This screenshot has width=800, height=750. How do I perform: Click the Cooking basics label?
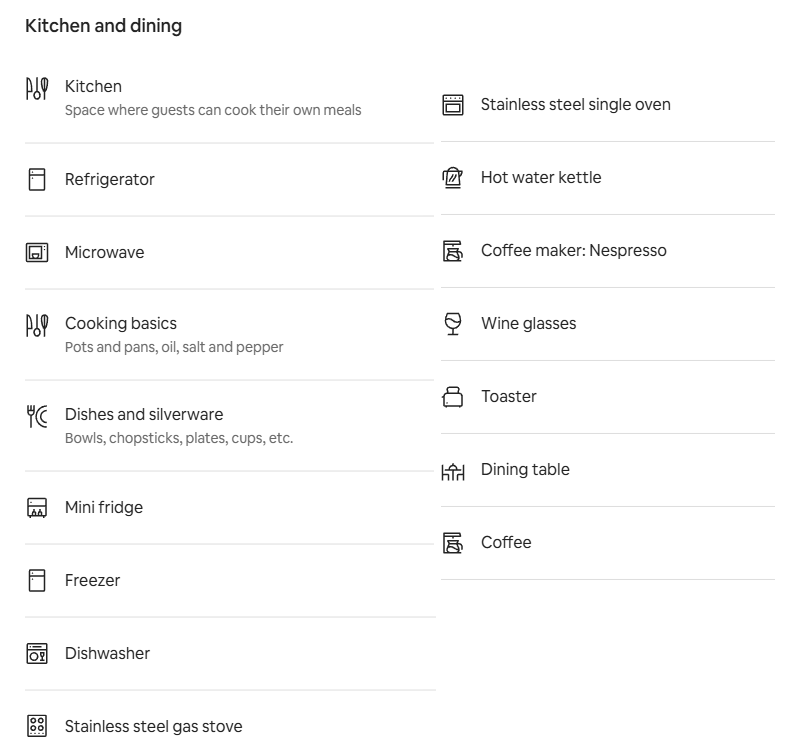coord(121,323)
